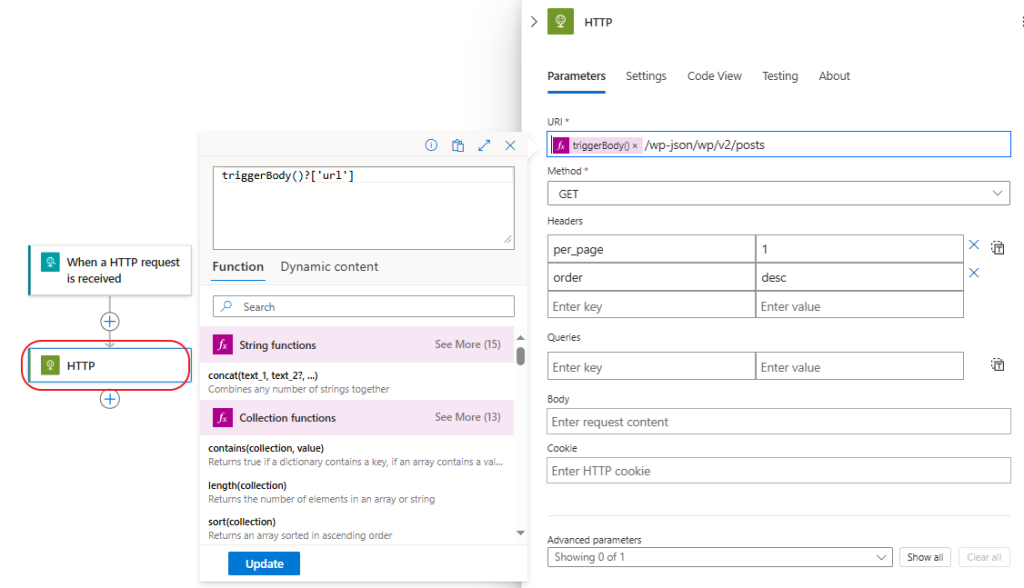1024x588 pixels.
Task: Click the function list scroll-down arrow
Action: coord(520,532)
